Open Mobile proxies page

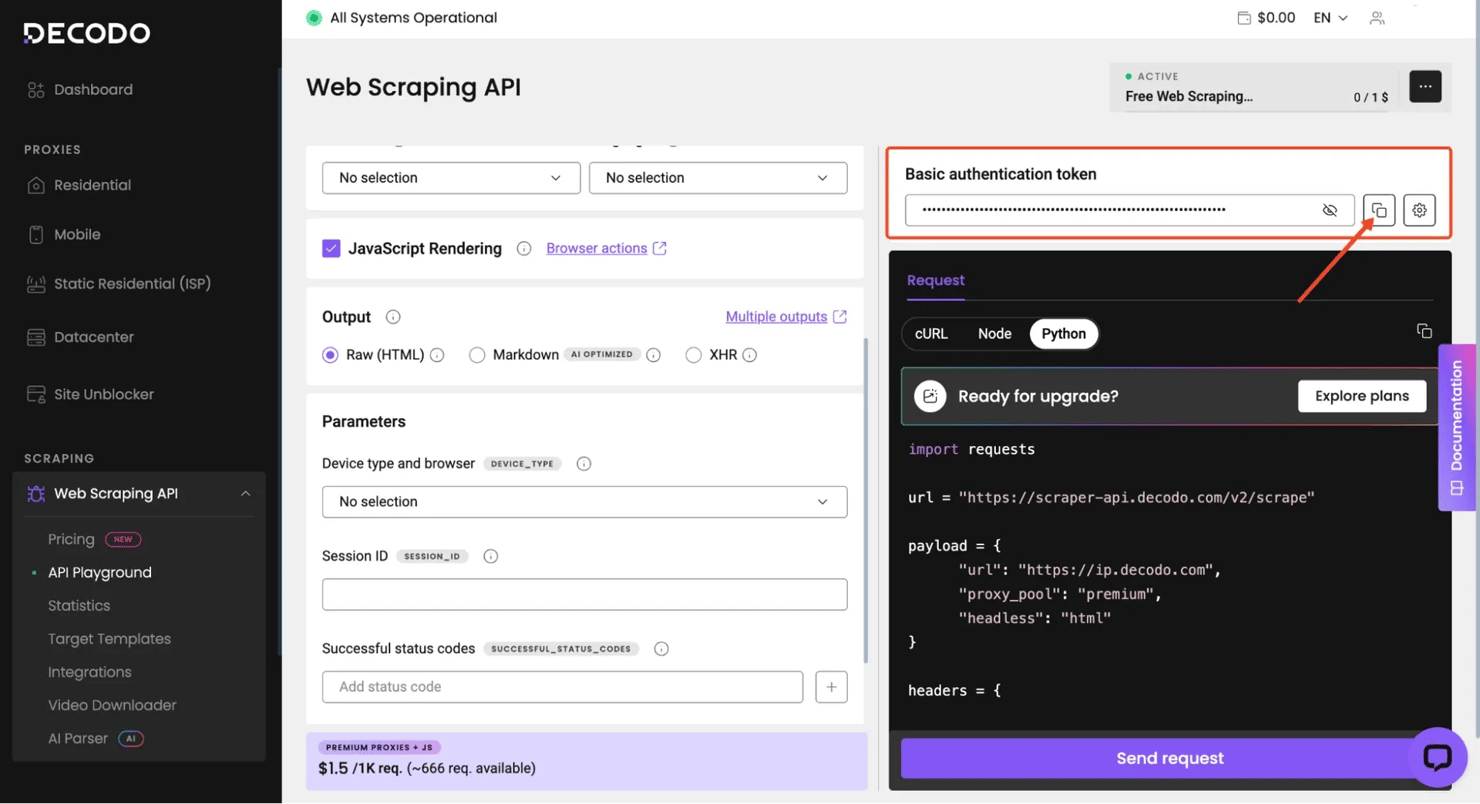[77, 234]
